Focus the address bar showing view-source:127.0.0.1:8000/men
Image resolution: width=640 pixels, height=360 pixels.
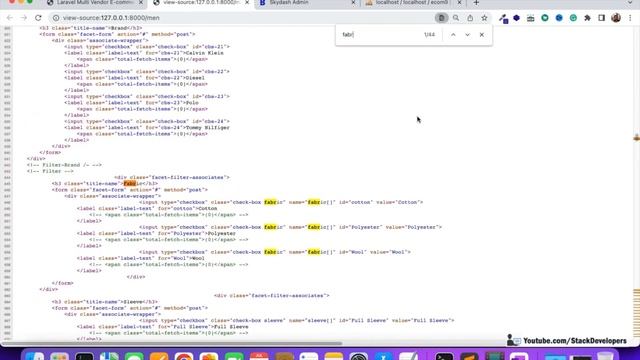point(245,18)
